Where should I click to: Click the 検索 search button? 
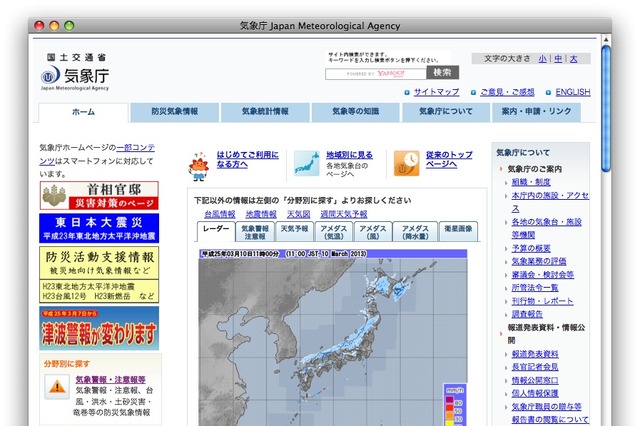coord(442,73)
